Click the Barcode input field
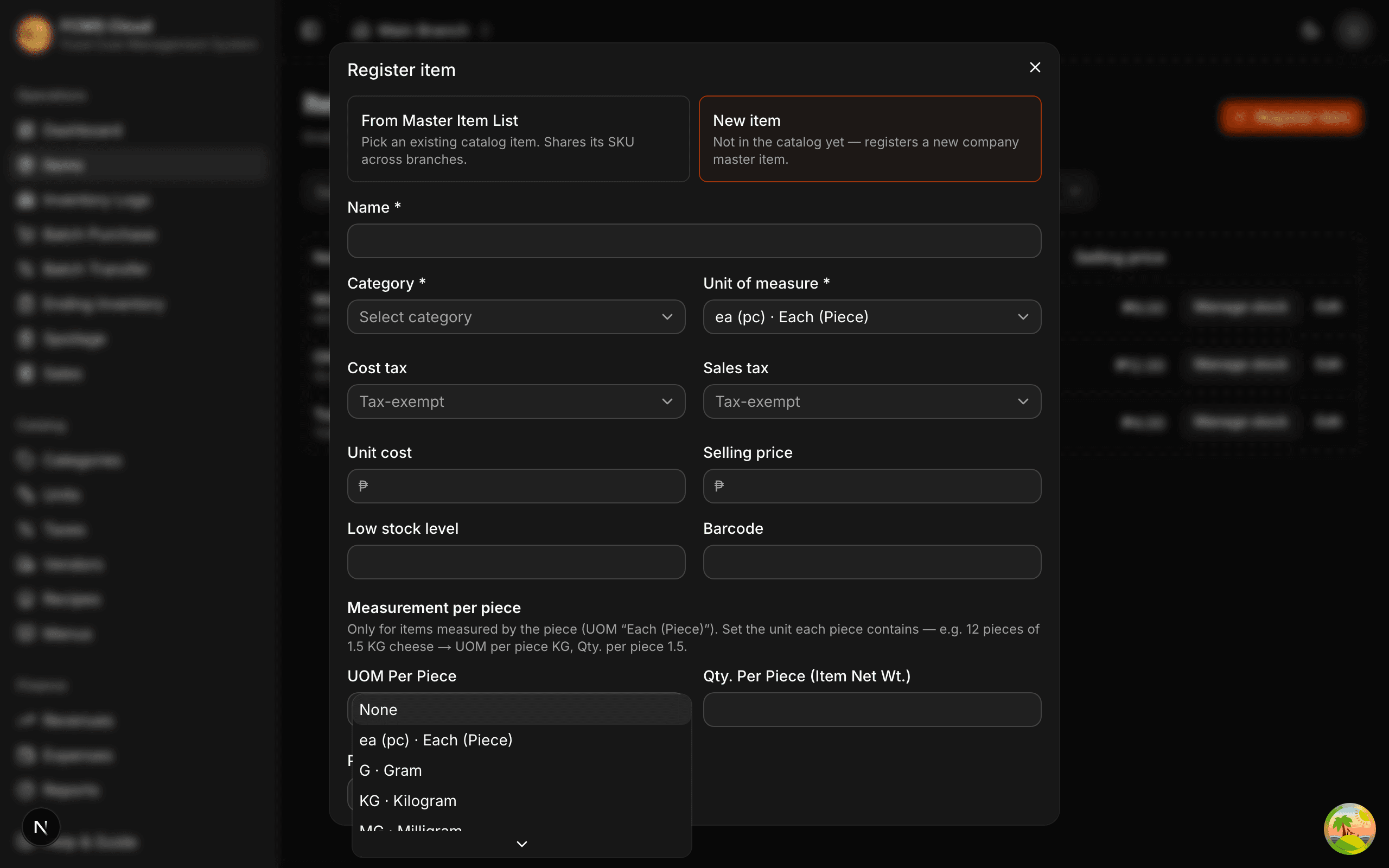 [872, 562]
